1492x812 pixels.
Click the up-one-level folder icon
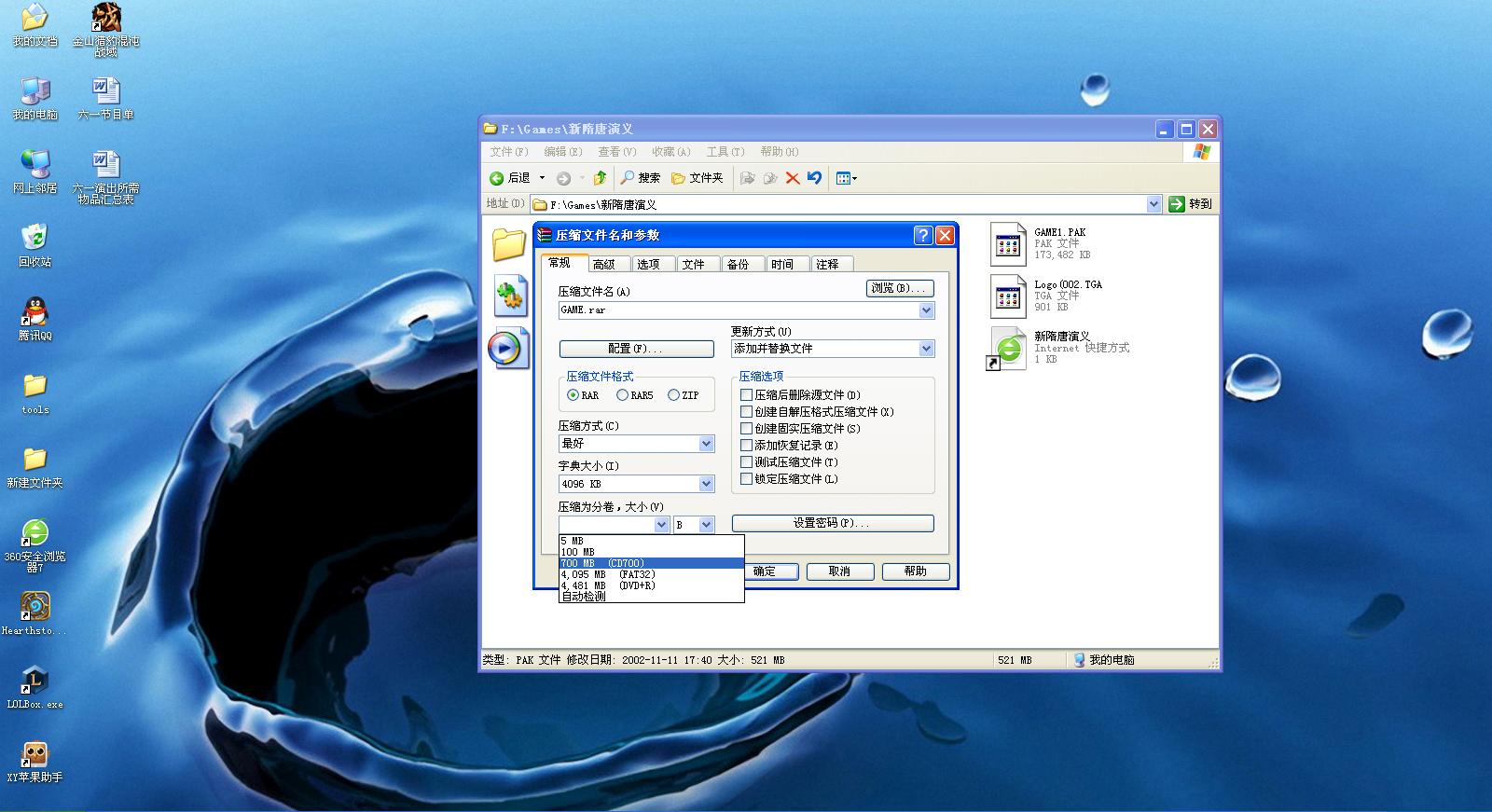click(600, 177)
